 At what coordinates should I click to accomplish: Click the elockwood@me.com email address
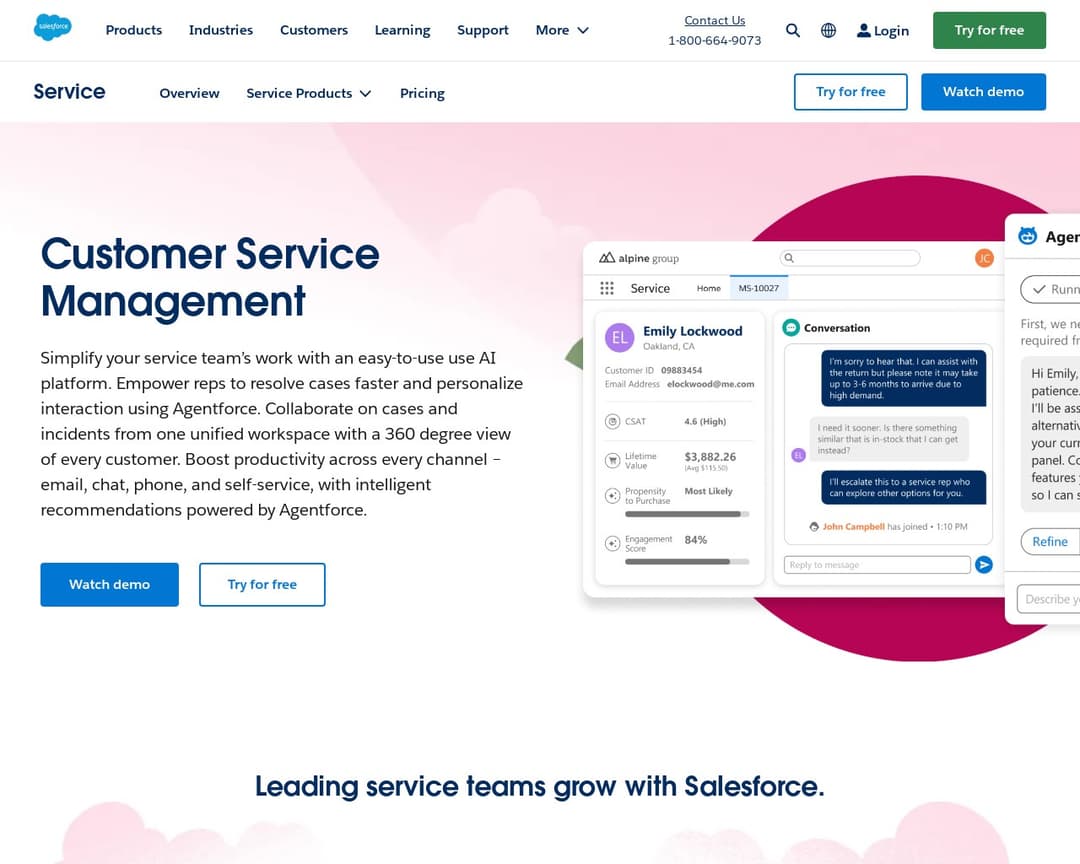[710, 384]
